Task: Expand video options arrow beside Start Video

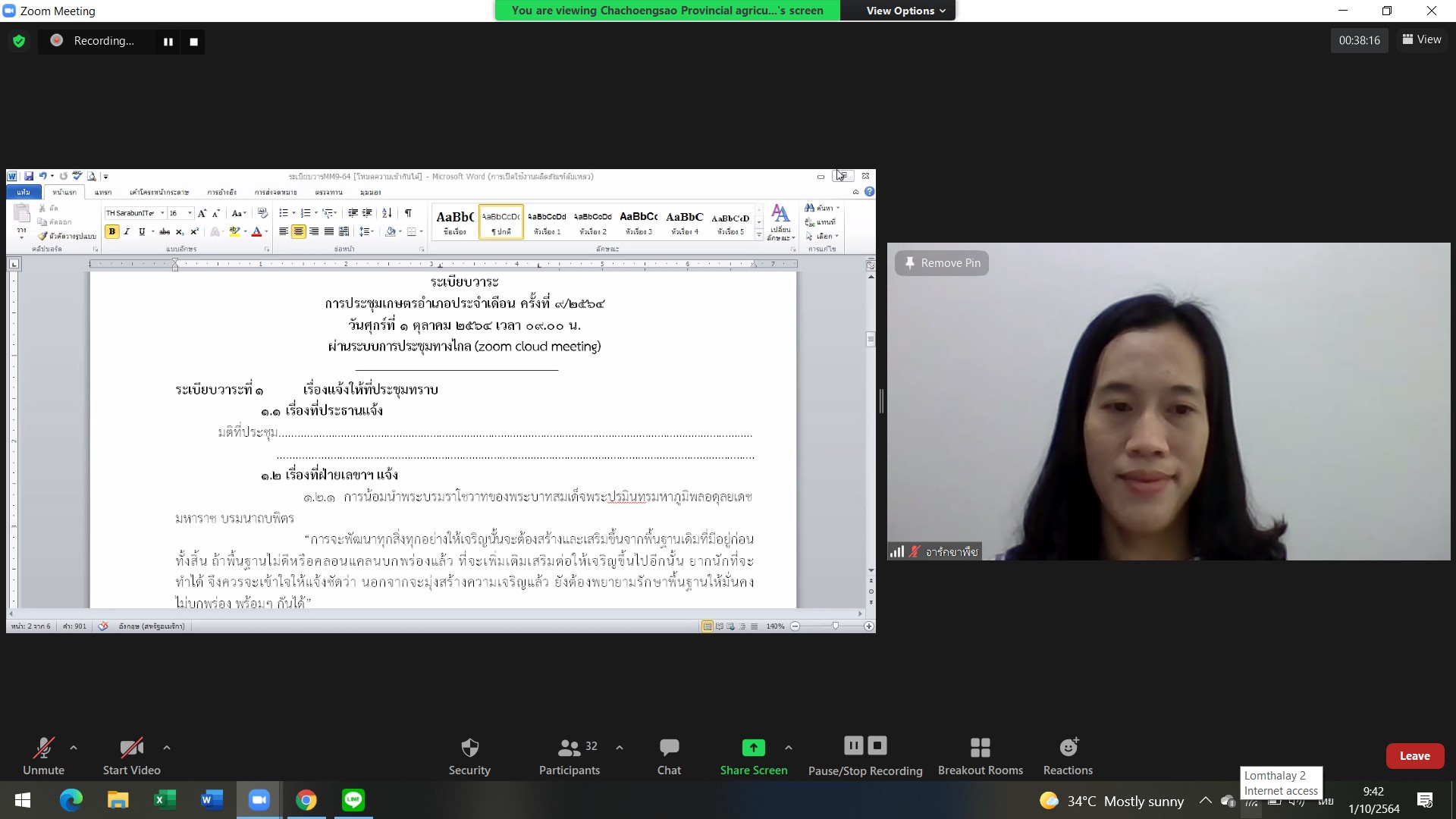Action: coord(167,748)
